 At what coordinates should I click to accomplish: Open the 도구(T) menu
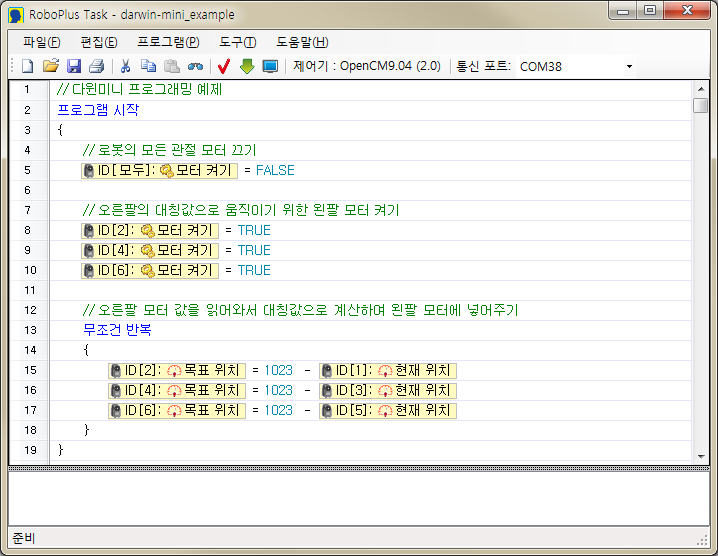coord(237,42)
